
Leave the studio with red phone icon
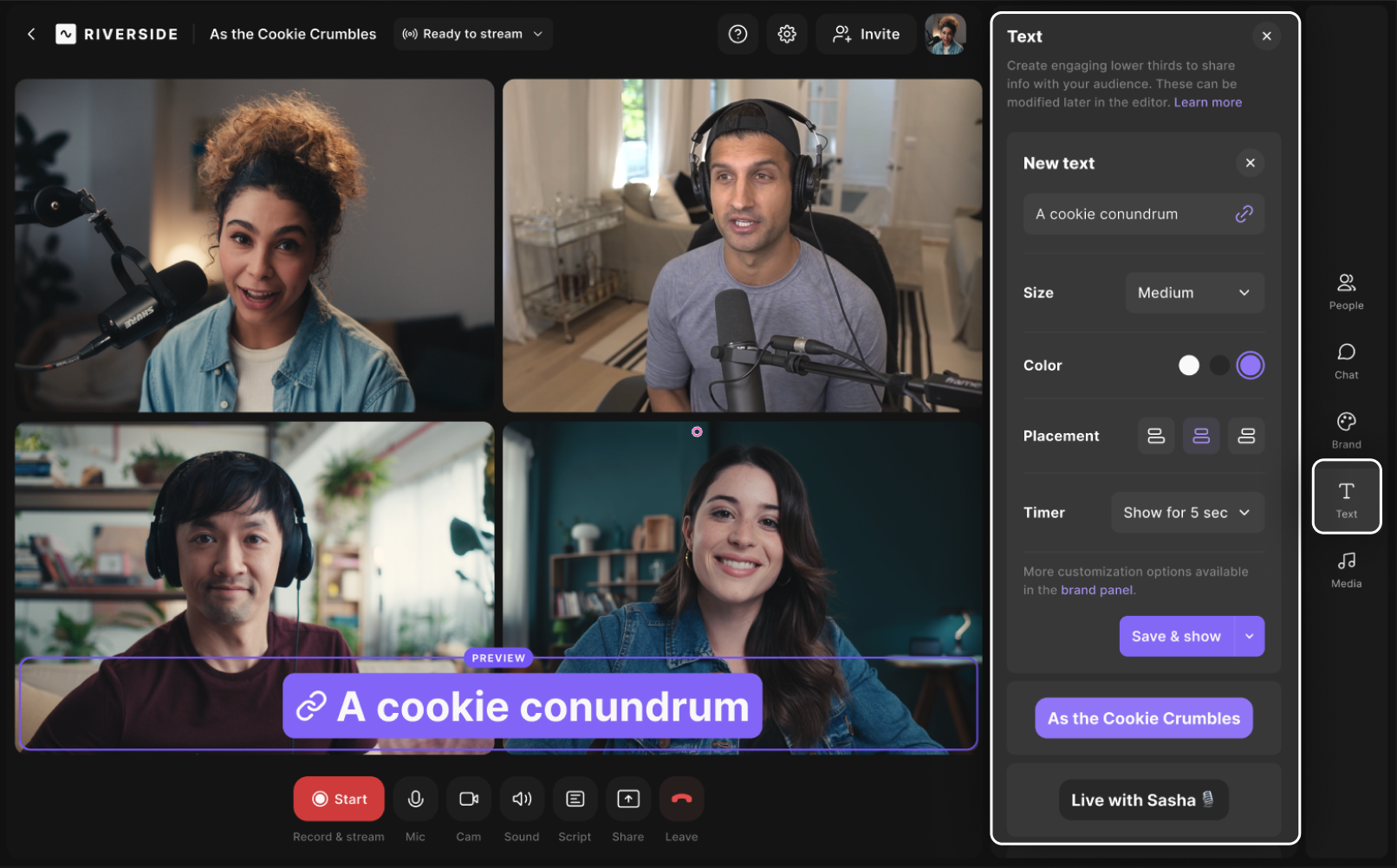(681, 799)
